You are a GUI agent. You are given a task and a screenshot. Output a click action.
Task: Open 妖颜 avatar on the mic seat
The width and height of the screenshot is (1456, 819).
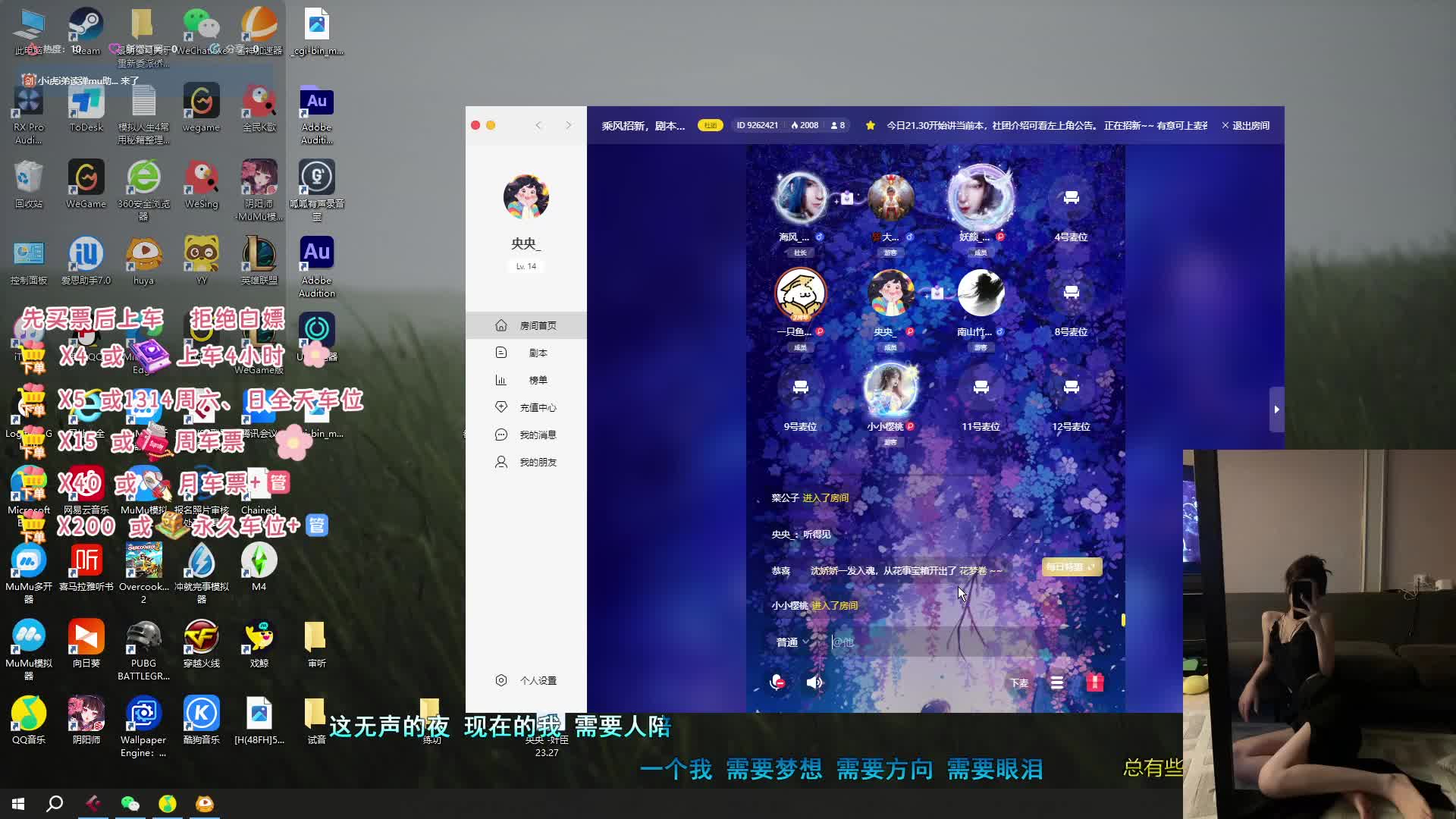point(981,197)
